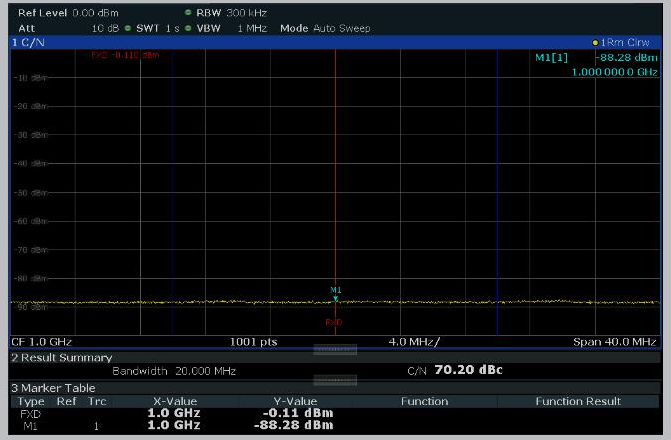Grab splitter handle above Result Summary
This screenshot has width=671, height=440.
click(335, 350)
